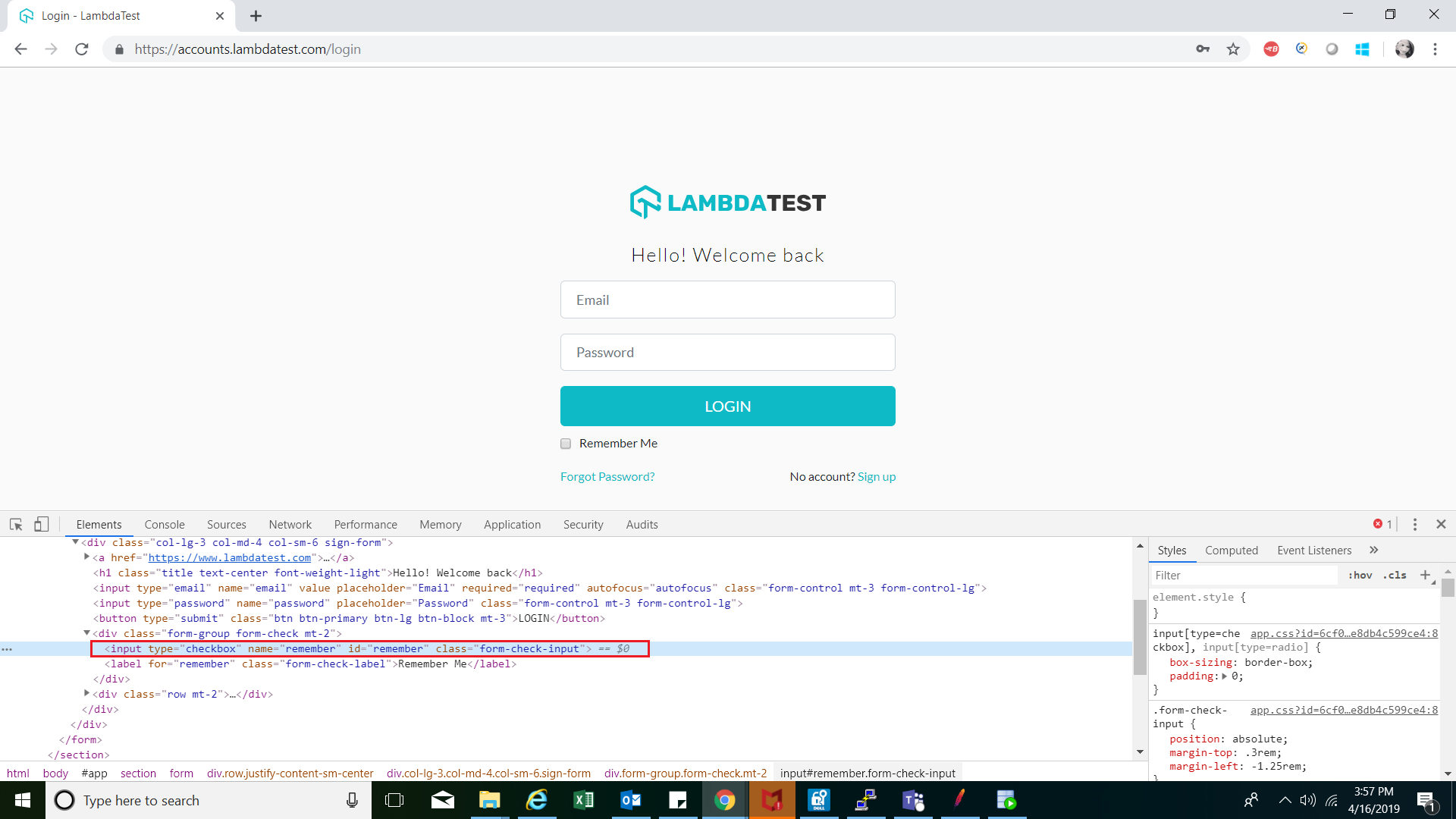Click the inspect element cursor icon
Viewport: 1456px width, 819px height.
(x=15, y=523)
